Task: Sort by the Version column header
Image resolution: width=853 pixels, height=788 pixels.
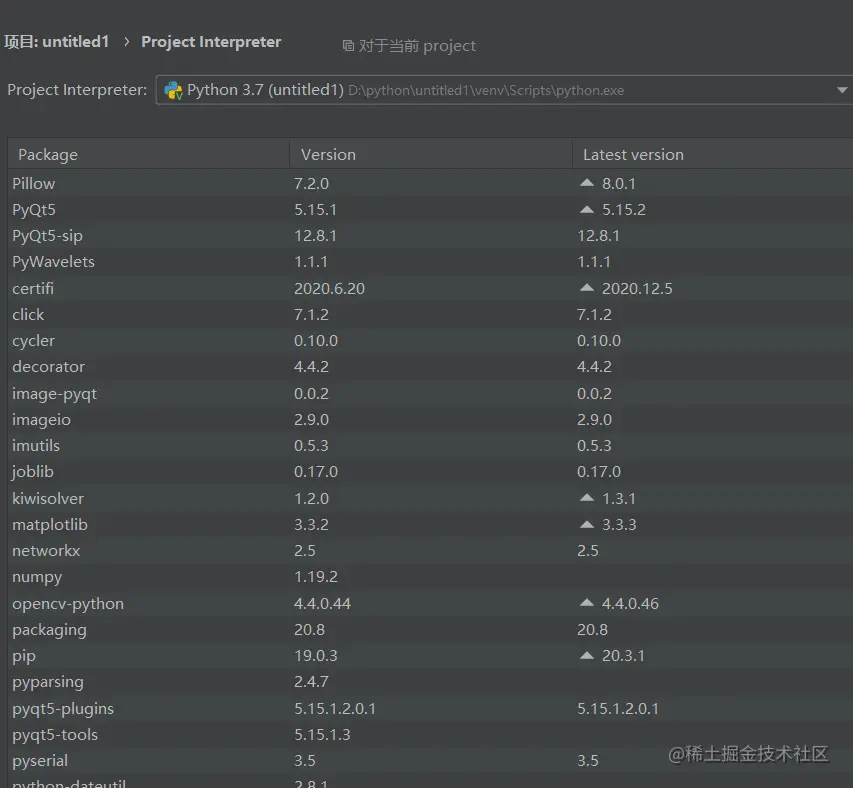Action: point(431,154)
